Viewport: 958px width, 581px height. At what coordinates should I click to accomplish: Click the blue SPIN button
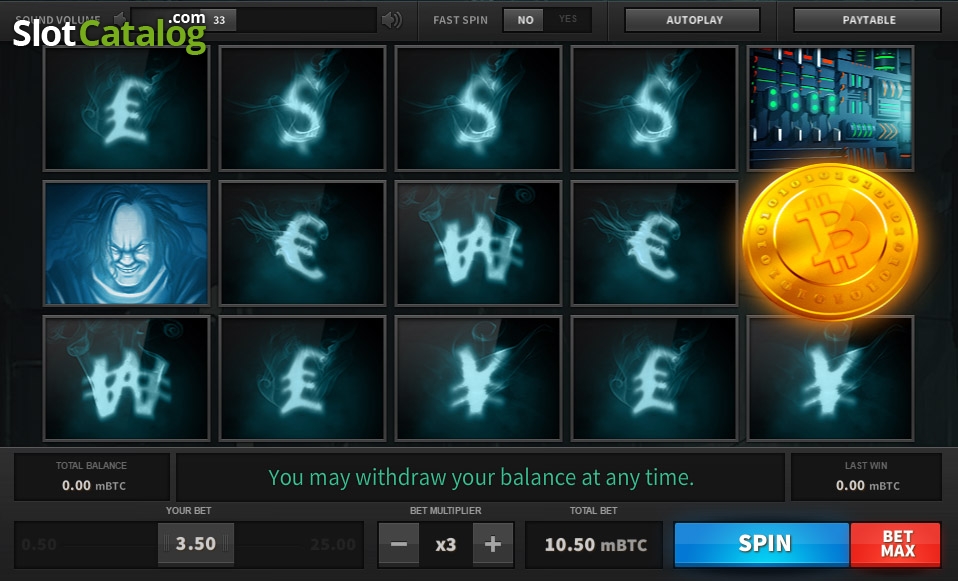pyautogui.click(x=762, y=544)
